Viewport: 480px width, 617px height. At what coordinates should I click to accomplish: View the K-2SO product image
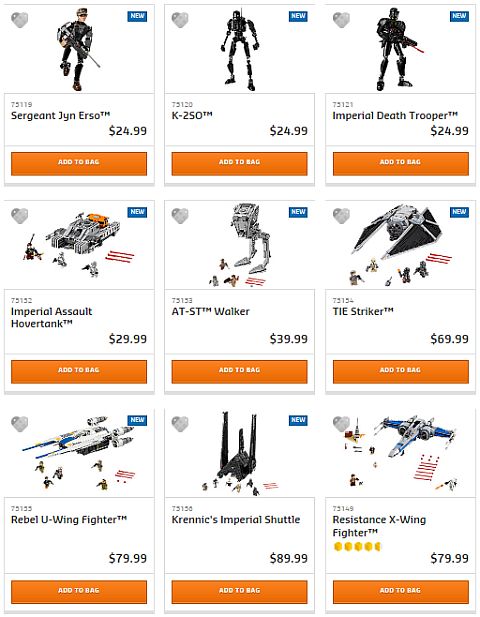pos(239,51)
